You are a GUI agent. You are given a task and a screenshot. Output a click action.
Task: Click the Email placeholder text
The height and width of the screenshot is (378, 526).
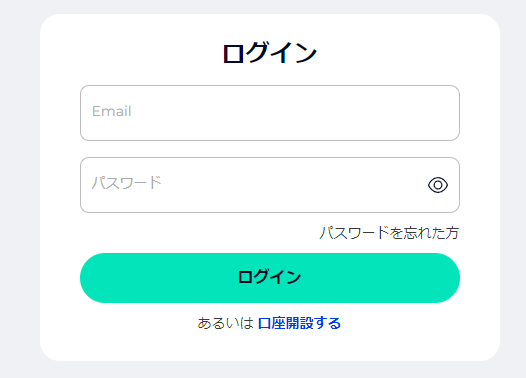coord(112,111)
